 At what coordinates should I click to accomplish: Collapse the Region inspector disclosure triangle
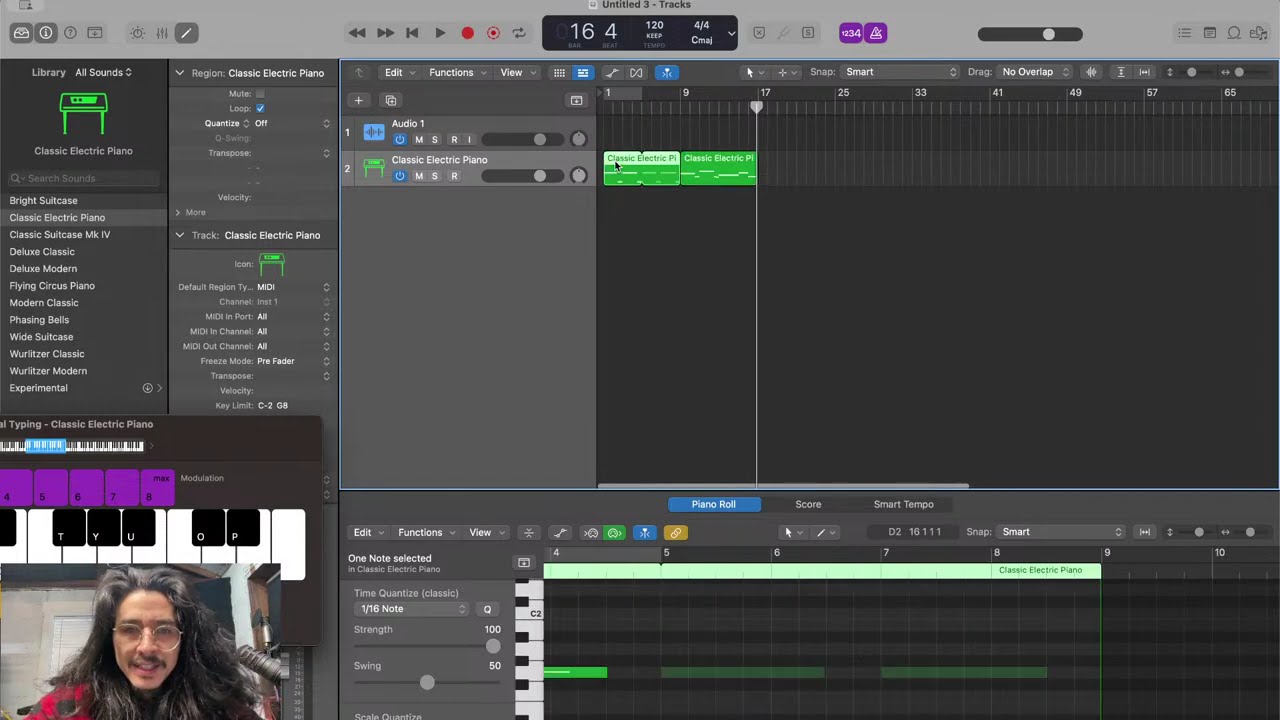coord(180,73)
